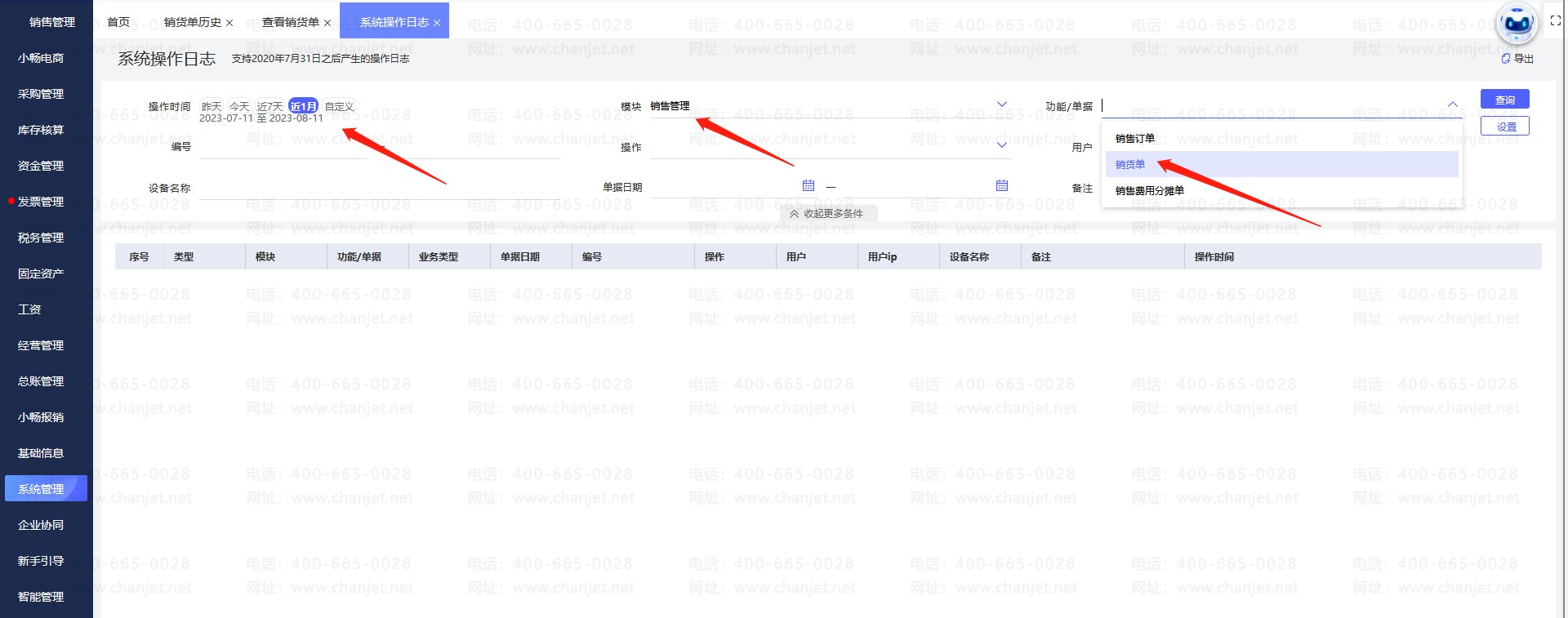Image resolution: width=1568 pixels, height=618 pixels.
Task: Open 企业协同 in the sidebar
Action: coord(41,525)
